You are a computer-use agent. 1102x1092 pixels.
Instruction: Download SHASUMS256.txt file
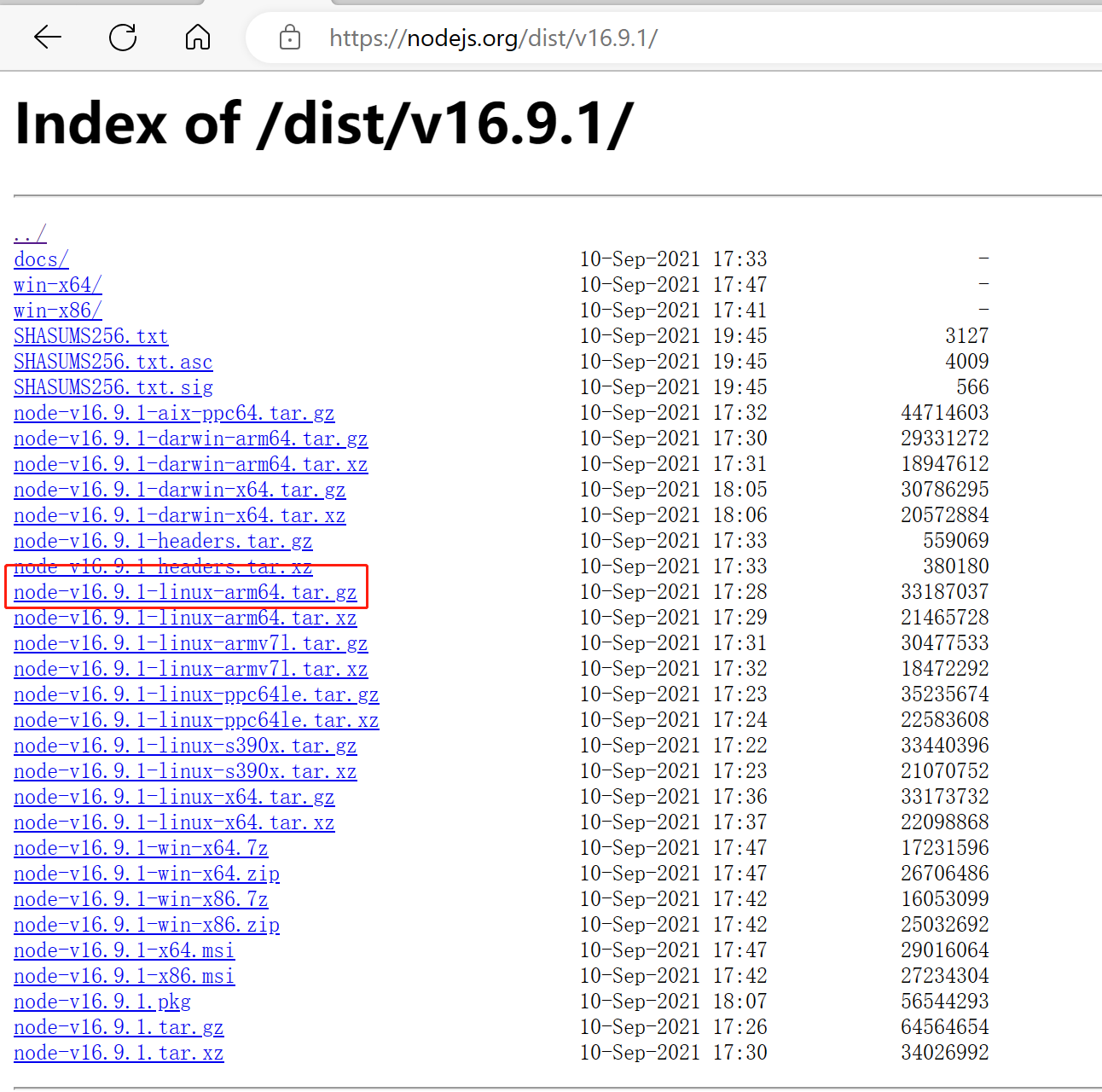click(x=91, y=336)
